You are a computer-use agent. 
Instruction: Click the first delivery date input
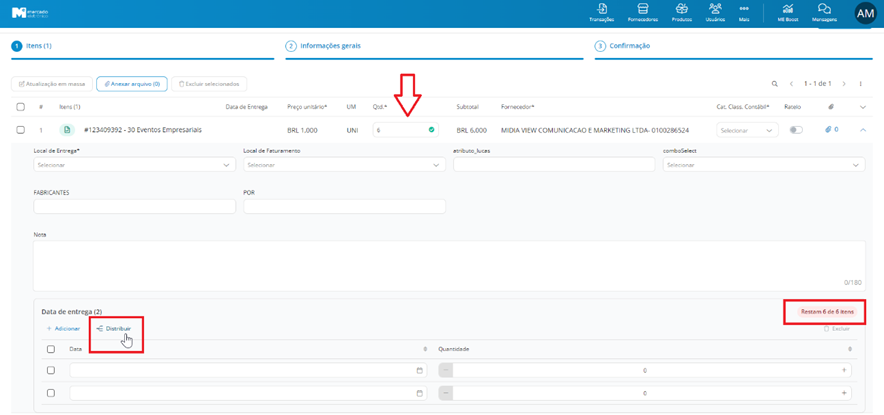(x=249, y=370)
